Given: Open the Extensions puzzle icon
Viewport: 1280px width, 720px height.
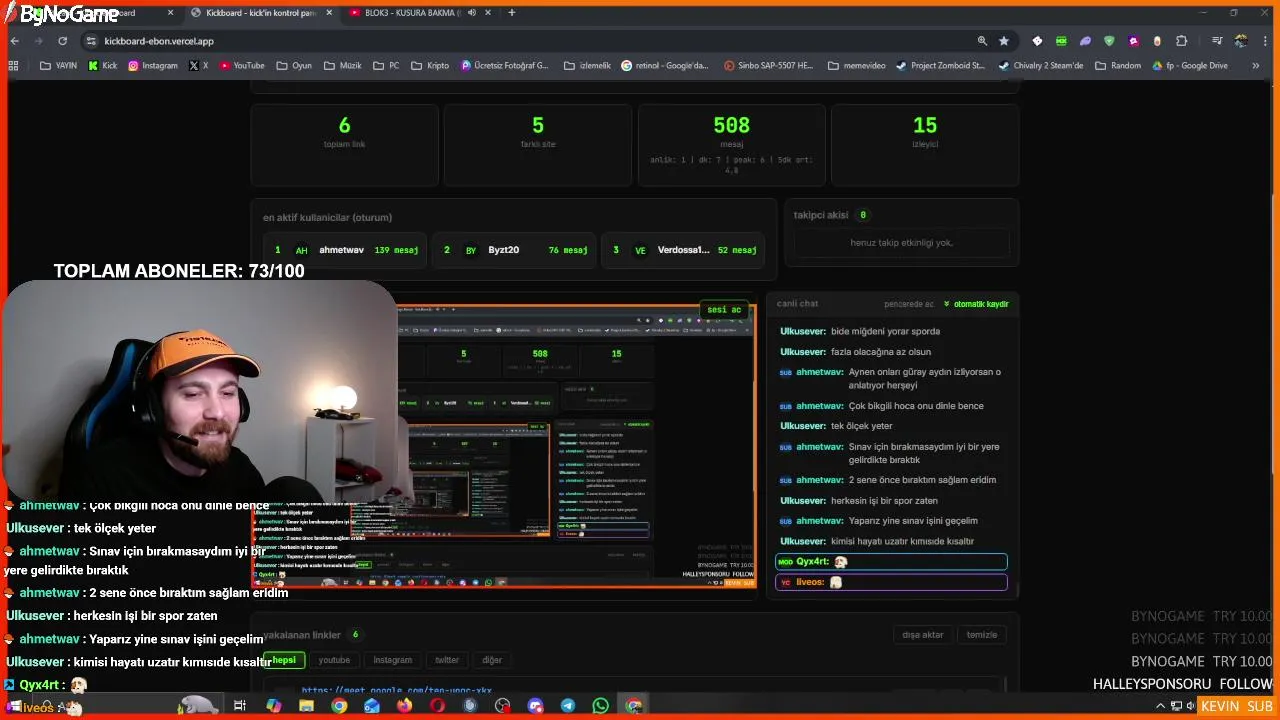Looking at the screenshot, I should click(x=1182, y=41).
